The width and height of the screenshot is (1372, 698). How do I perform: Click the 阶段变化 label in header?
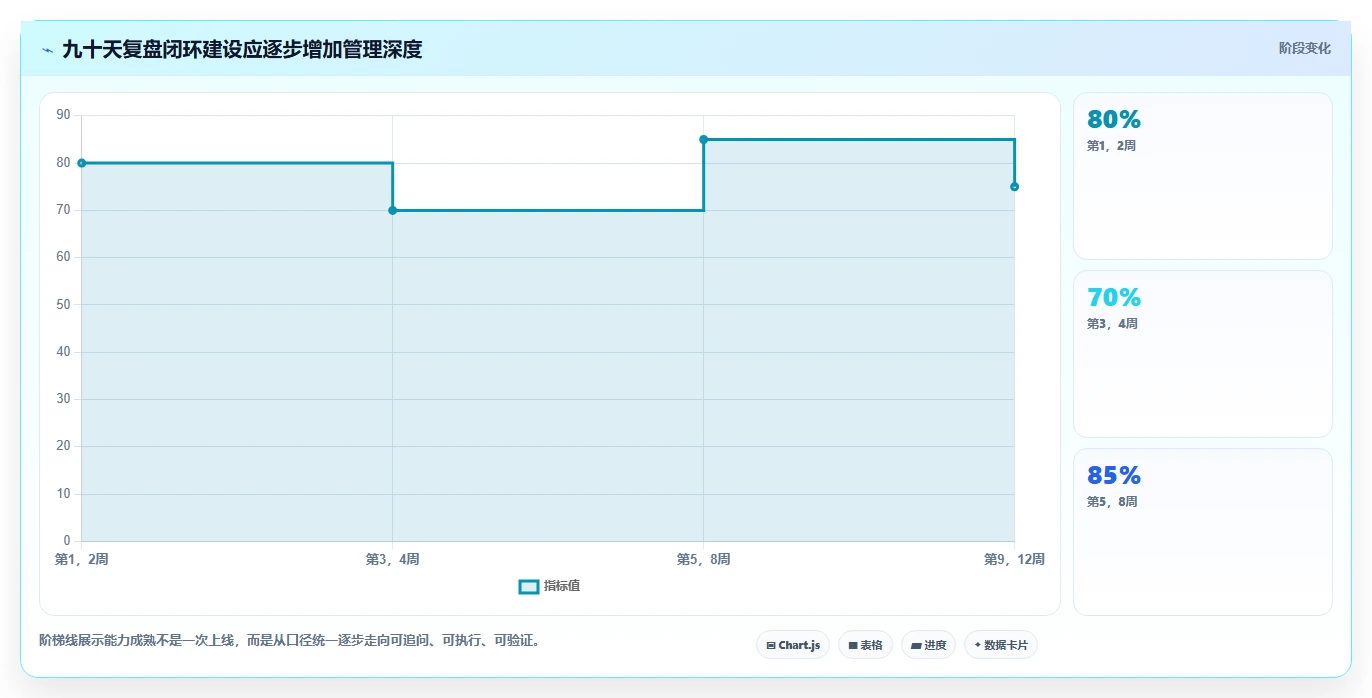(x=1305, y=48)
